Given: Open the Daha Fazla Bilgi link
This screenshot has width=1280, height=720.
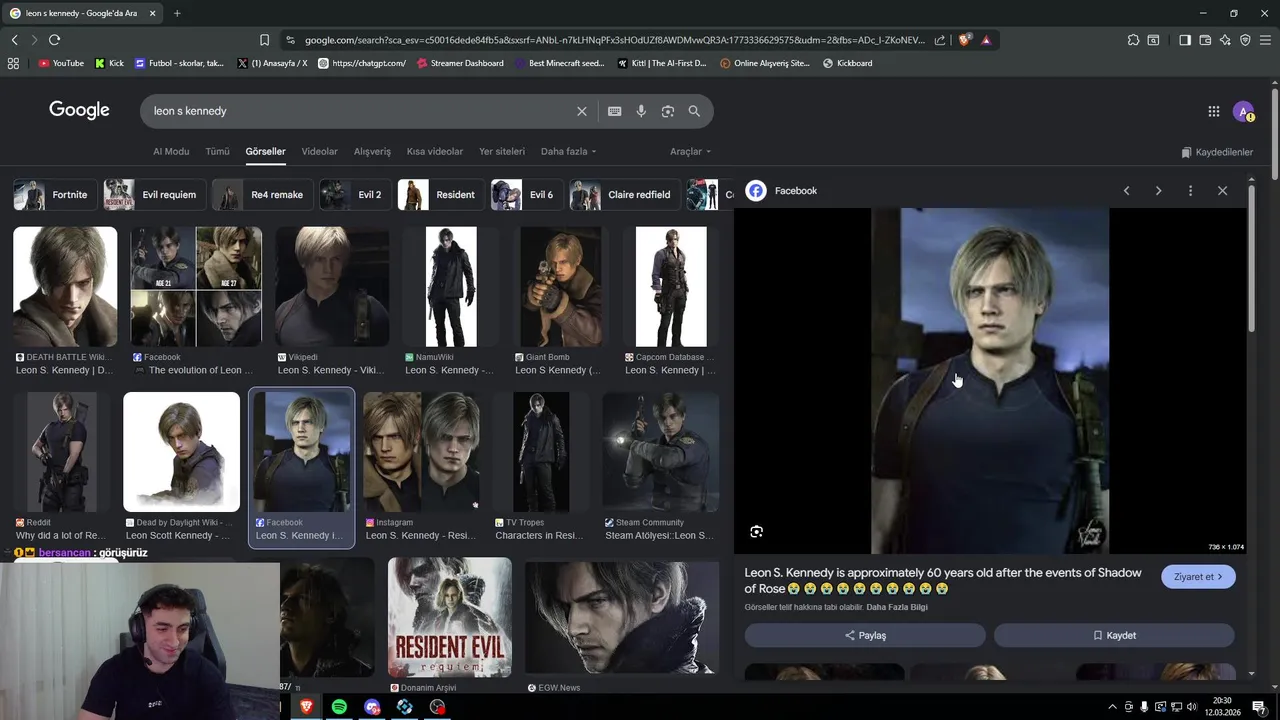Looking at the screenshot, I should pyautogui.click(x=897, y=607).
